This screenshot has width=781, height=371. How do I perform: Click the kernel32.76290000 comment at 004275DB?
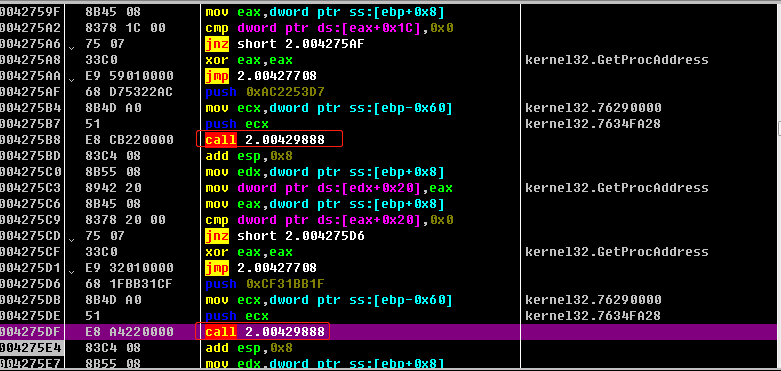593,300
